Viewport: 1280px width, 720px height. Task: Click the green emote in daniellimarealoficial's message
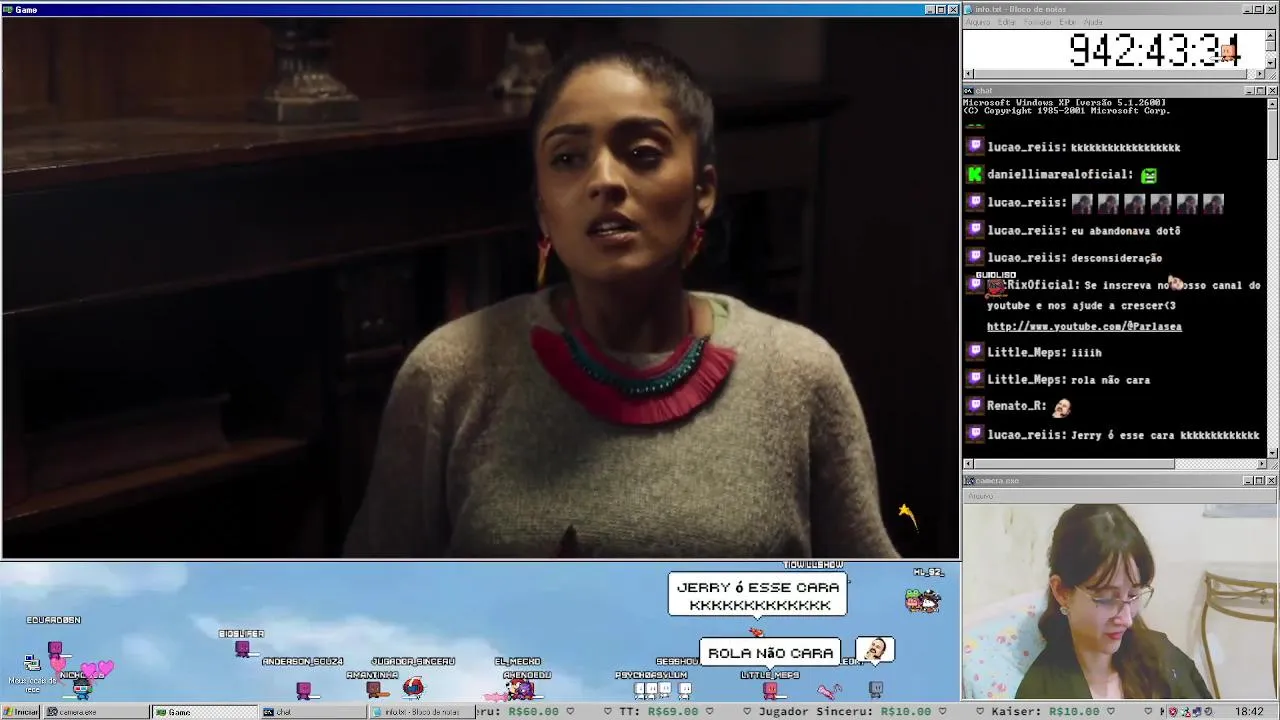point(1149,175)
